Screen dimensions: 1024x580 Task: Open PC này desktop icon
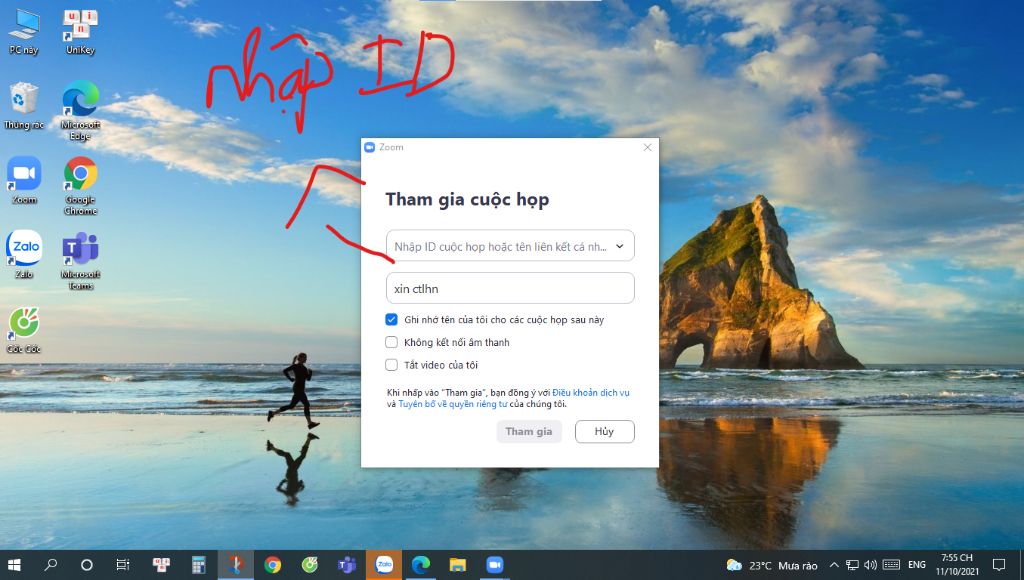click(24, 32)
